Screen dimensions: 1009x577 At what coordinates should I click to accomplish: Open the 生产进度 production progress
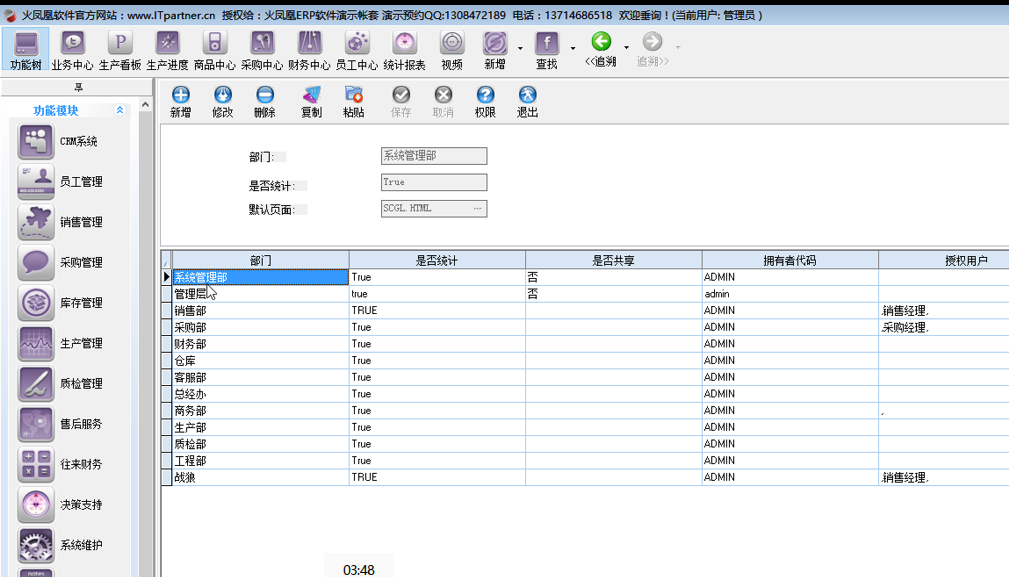[x=167, y=50]
